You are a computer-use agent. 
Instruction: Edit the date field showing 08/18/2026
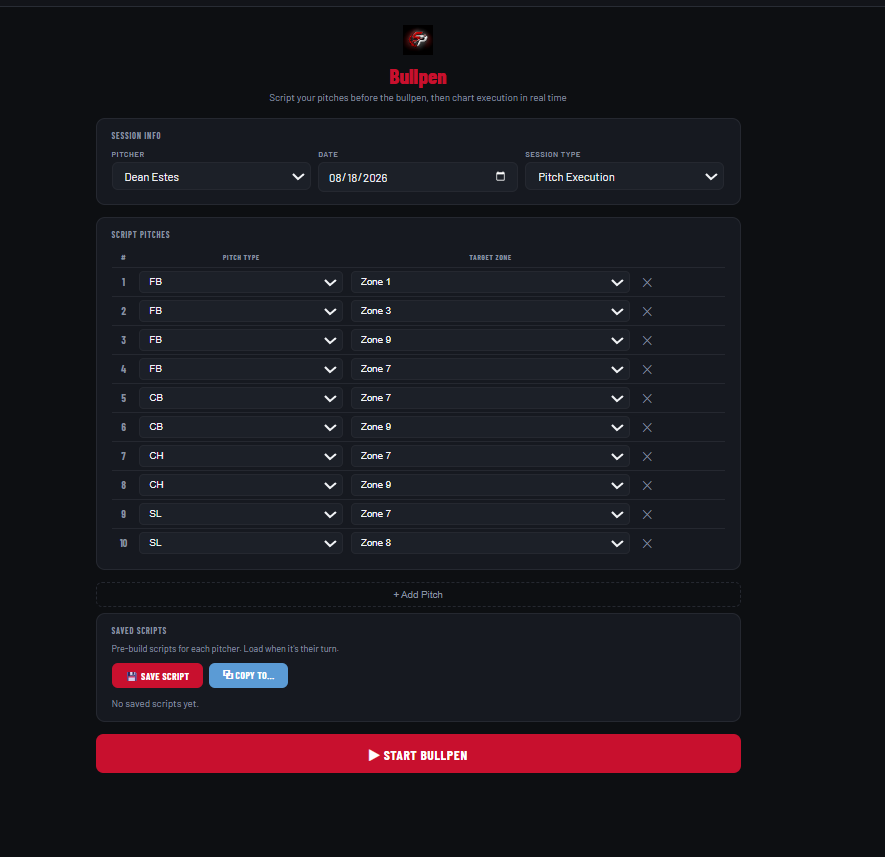(418, 177)
